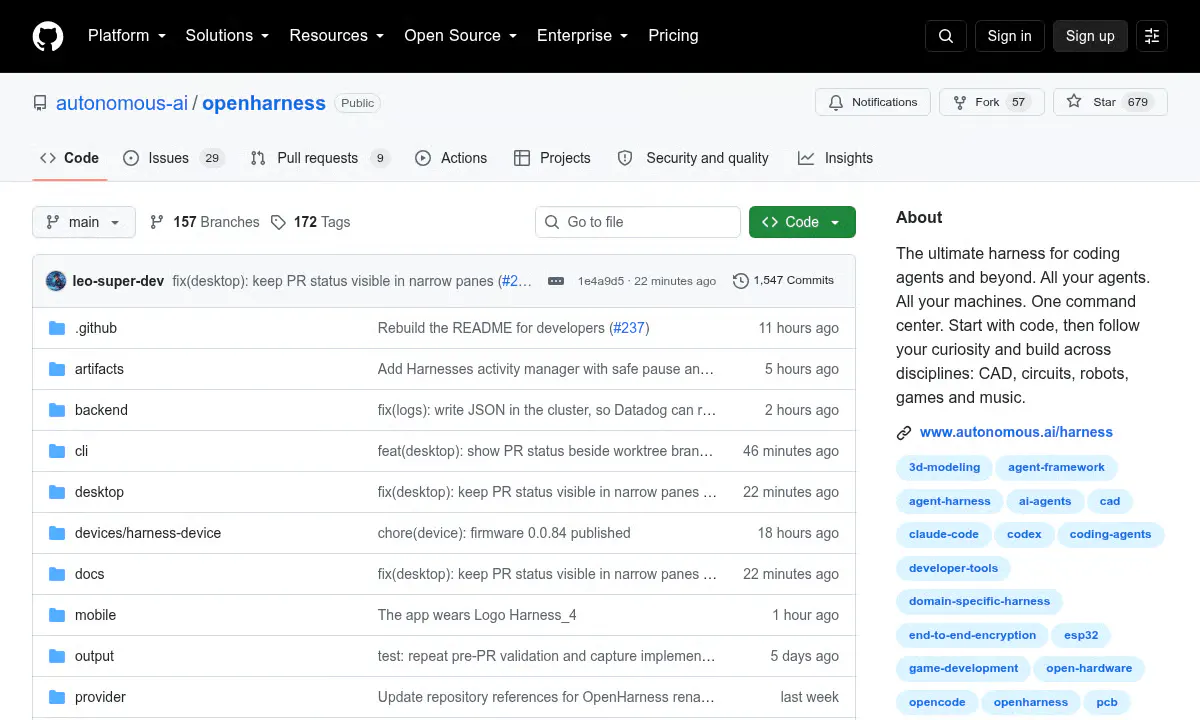
Task: Click the mobile folder icon
Action: point(57,615)
